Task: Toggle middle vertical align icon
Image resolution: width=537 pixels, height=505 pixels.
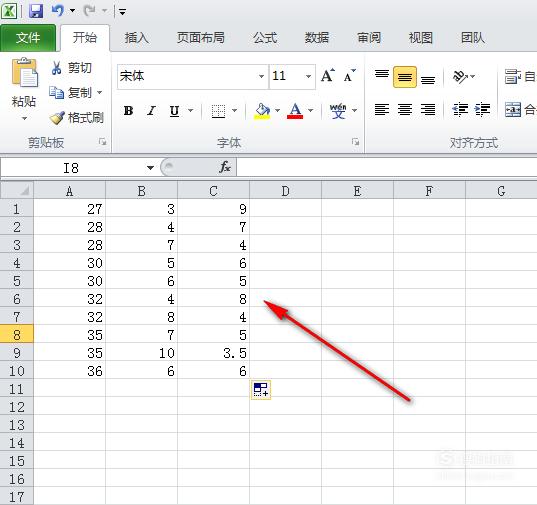Action: pos(405,77)
